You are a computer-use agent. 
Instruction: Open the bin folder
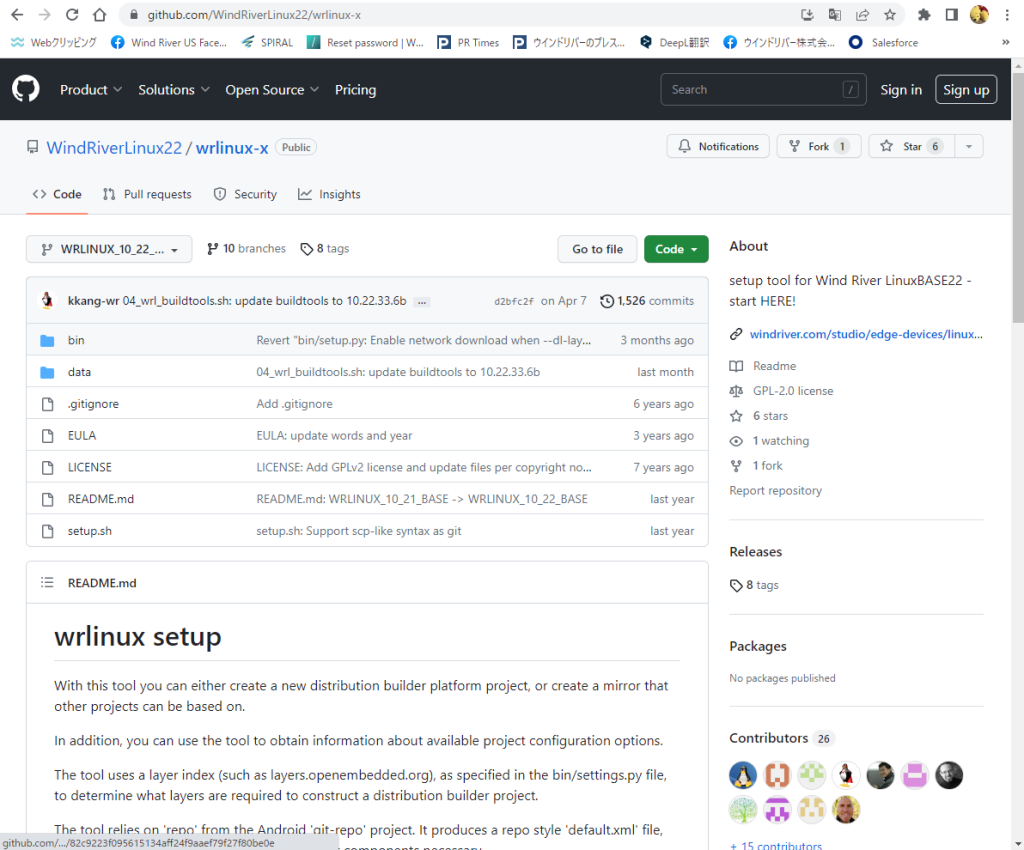(76, 339)
